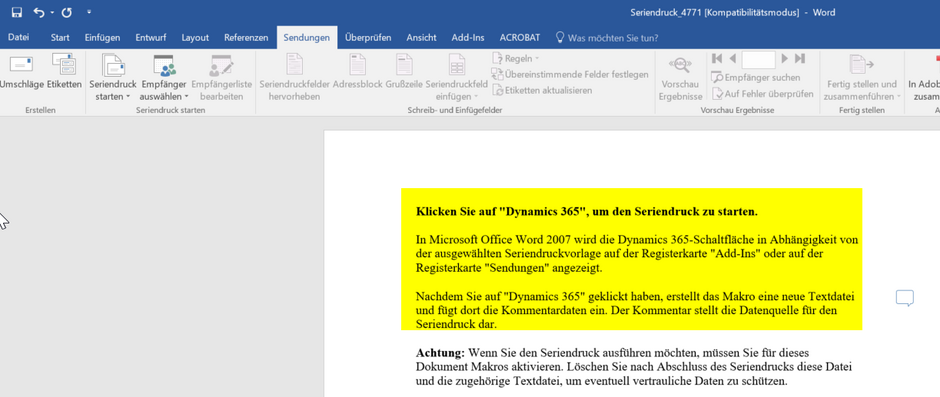Click the bold 'Klicken Sie auf "Dynamics 365"' heading
Screen dimensions: 940x397
click(x=586, y=212)
